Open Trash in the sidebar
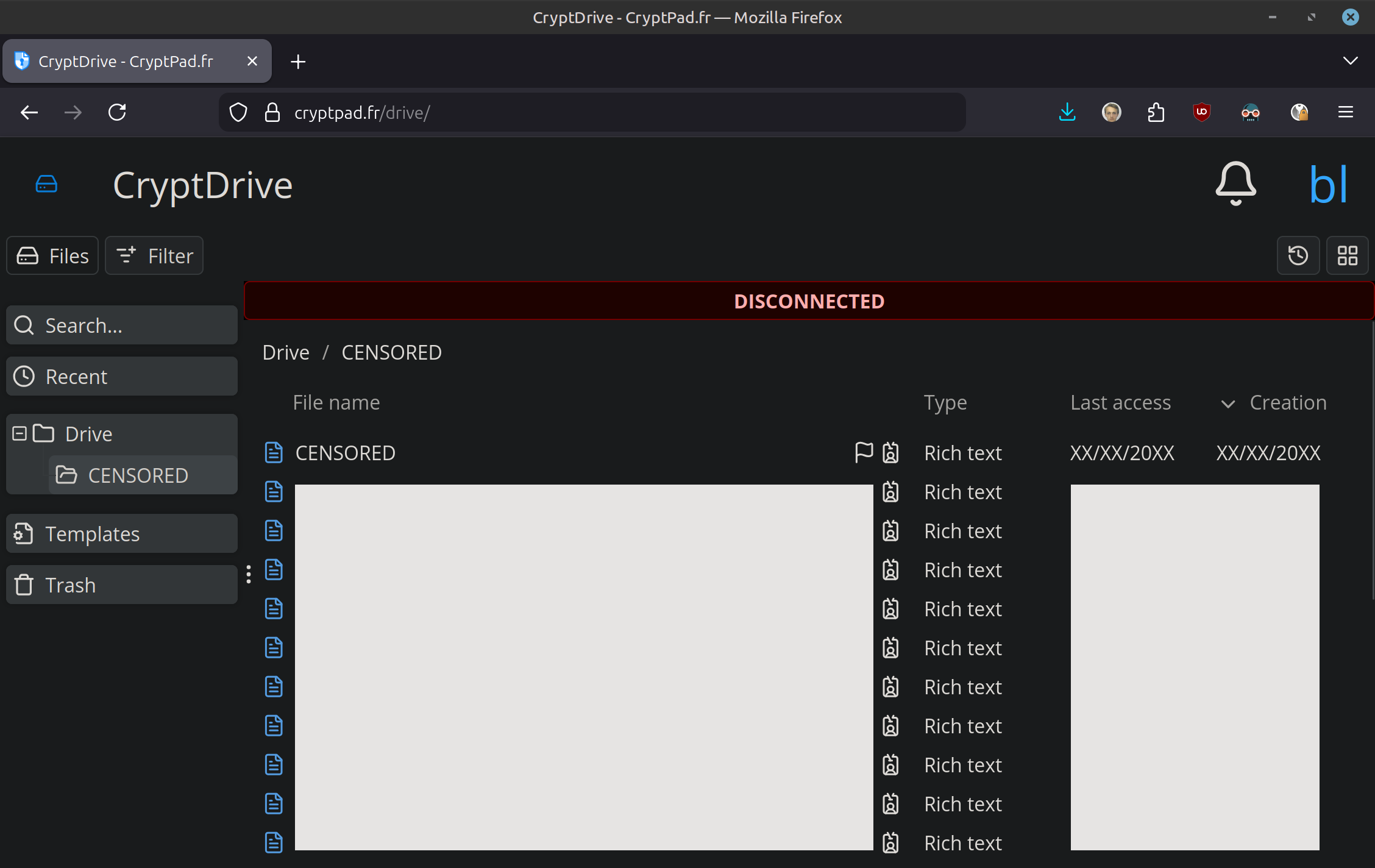Image resolution: width=1375 pixels, height=868 pixels. pos(122,585)
